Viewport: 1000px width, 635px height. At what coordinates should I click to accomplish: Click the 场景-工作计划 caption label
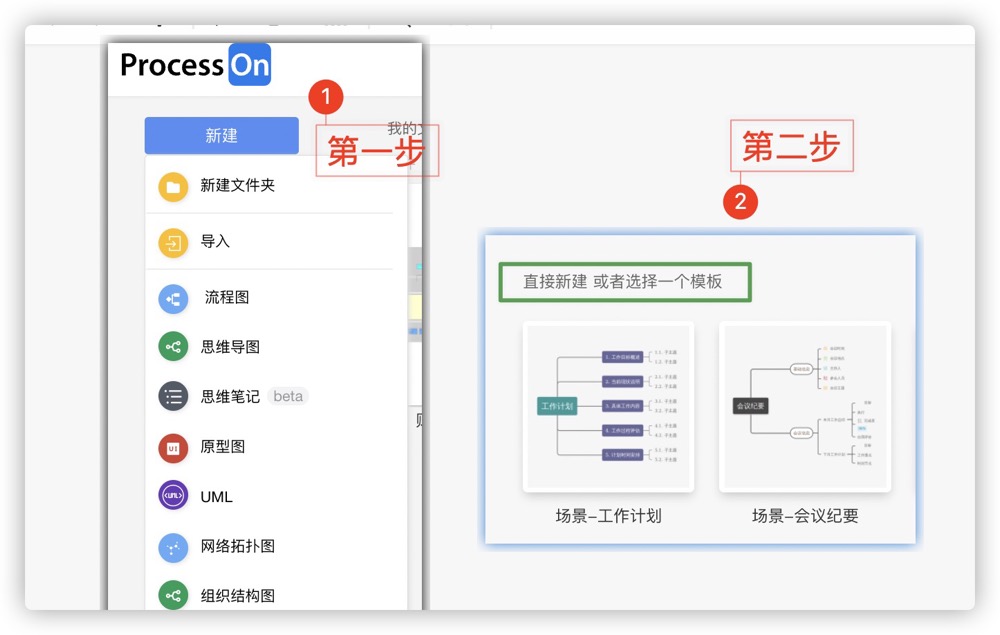[608, 516]
